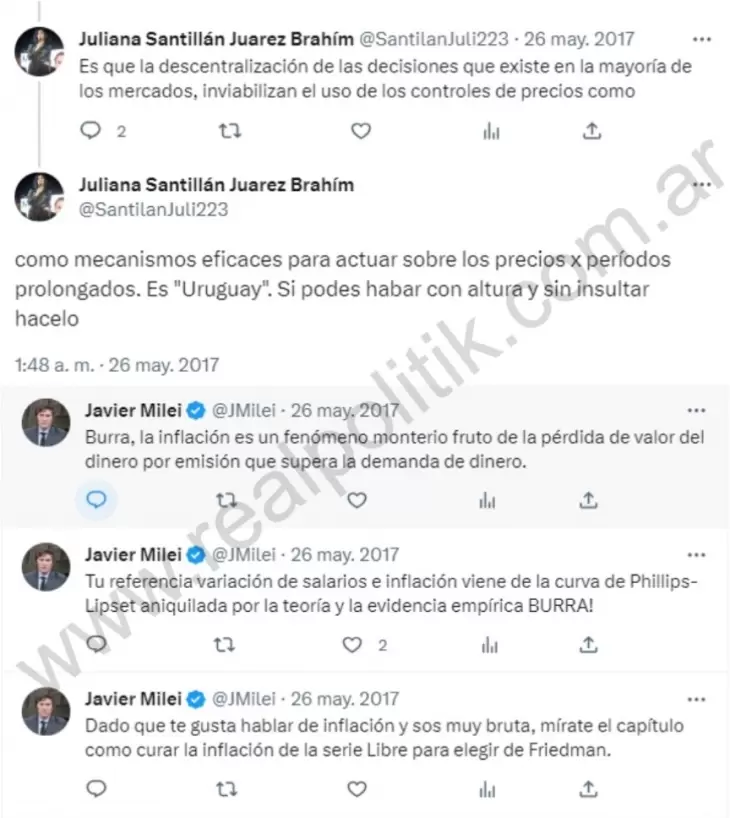Image resolution: width=730 pixels, height=818 pixels.
Task: Open the 1:48 a. m. 26 may. 2017 timestamp
Action: (117, 365)
